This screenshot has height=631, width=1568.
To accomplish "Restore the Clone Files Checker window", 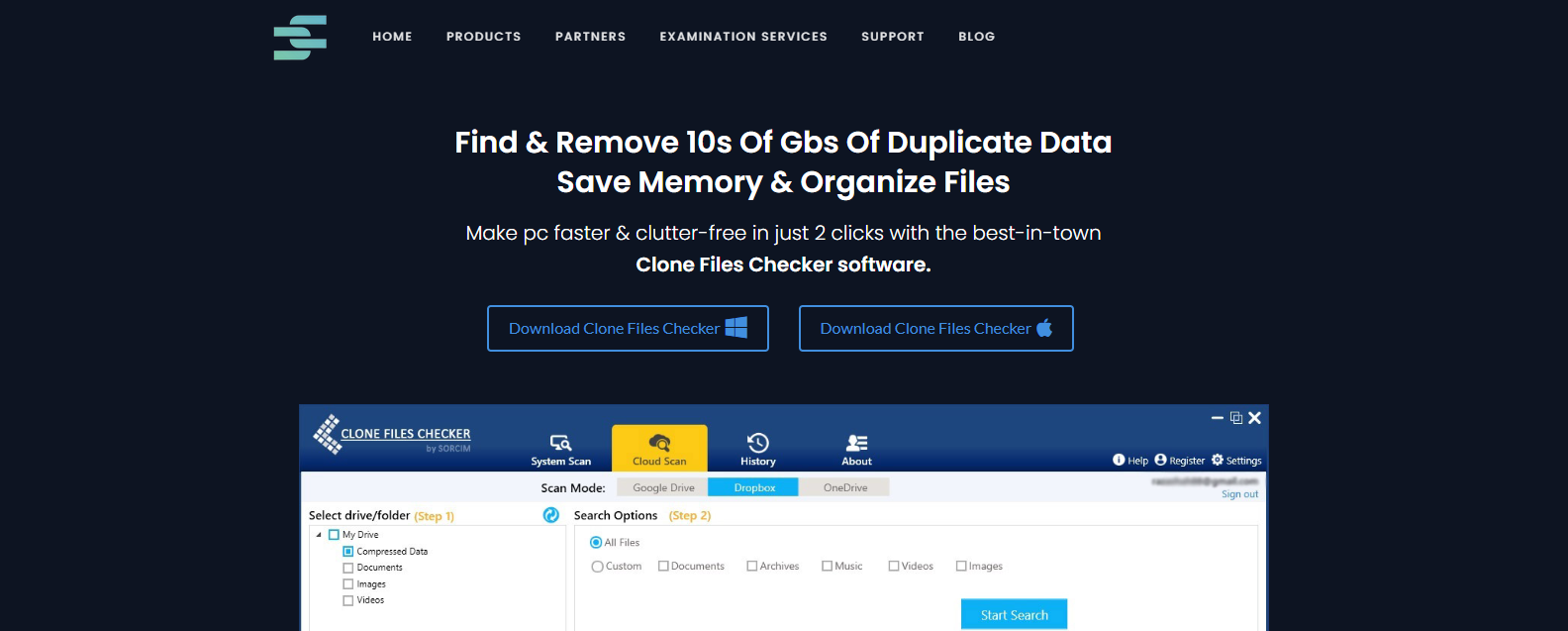I will click(x=1236, y=418).
